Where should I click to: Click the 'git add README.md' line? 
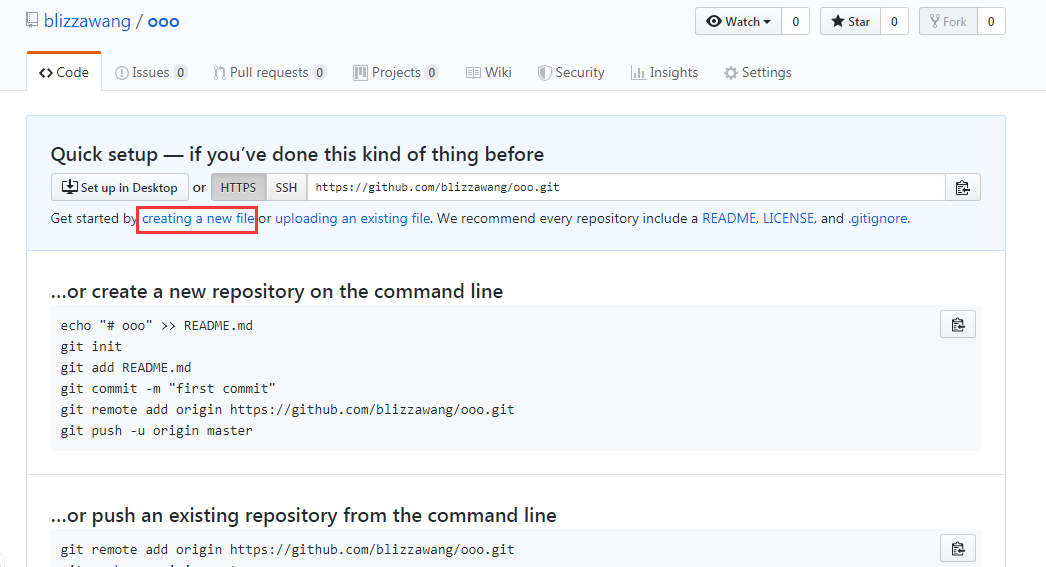[x=126, y=368]
